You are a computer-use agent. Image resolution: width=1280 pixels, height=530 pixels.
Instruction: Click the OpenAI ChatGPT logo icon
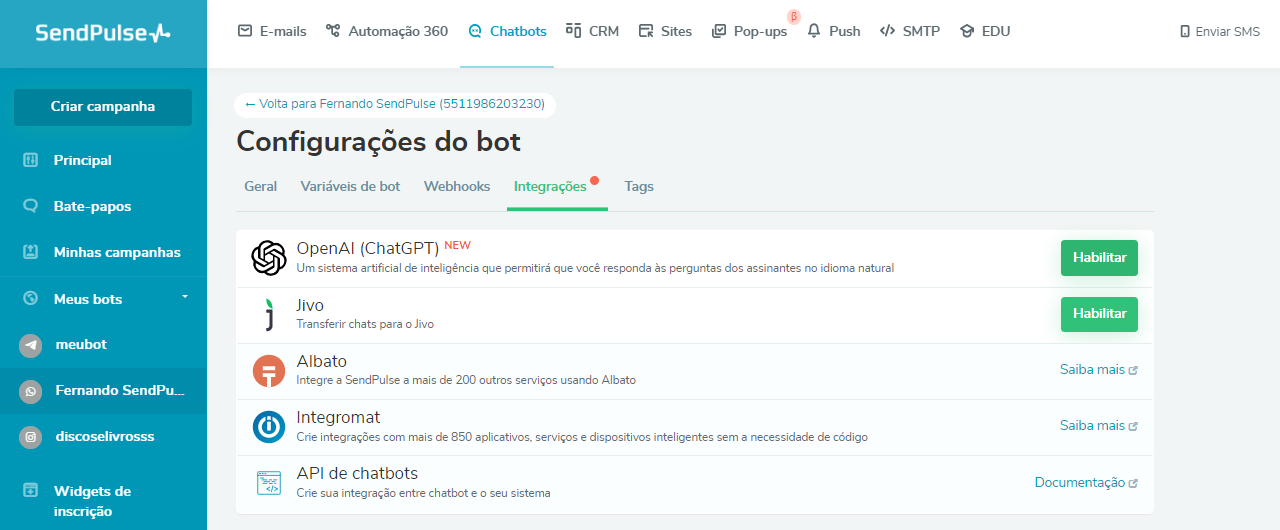coord(268,258)
